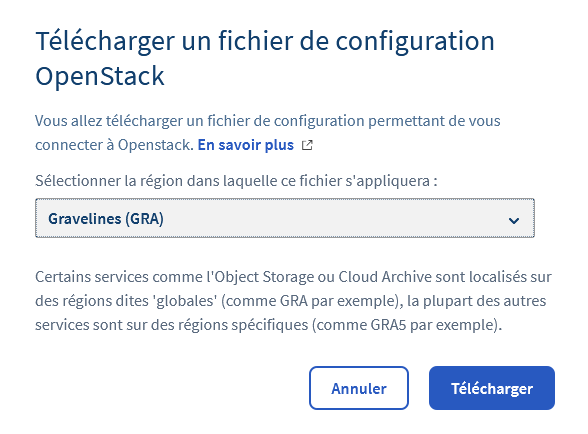The width and height of the screenshot is (588, 434).
Task: Expand the Gravelines (GRA) region dropdown
Action: tap(285, 218)
